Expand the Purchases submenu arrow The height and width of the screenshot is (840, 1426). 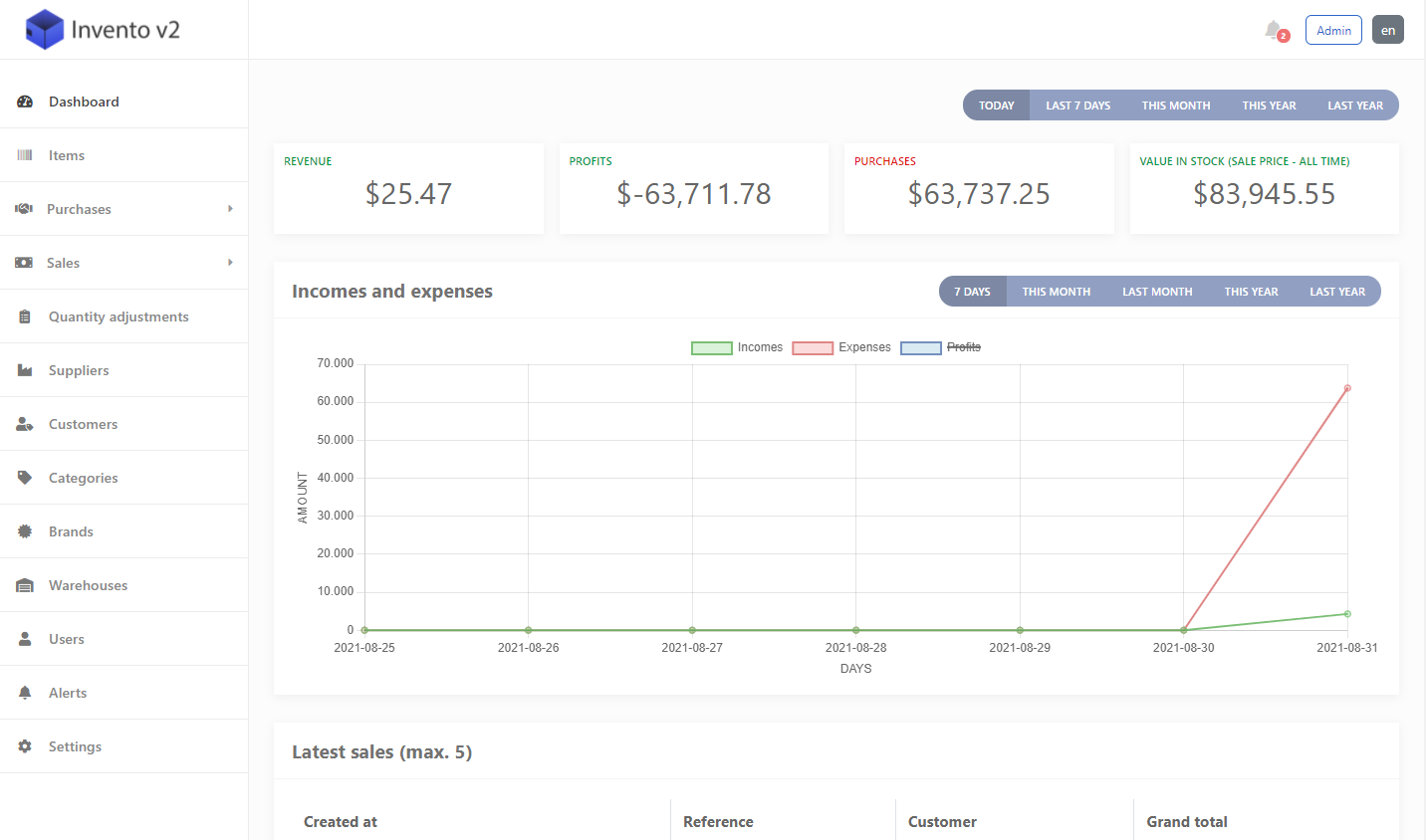pyautogui.click(x=230, y=209)
